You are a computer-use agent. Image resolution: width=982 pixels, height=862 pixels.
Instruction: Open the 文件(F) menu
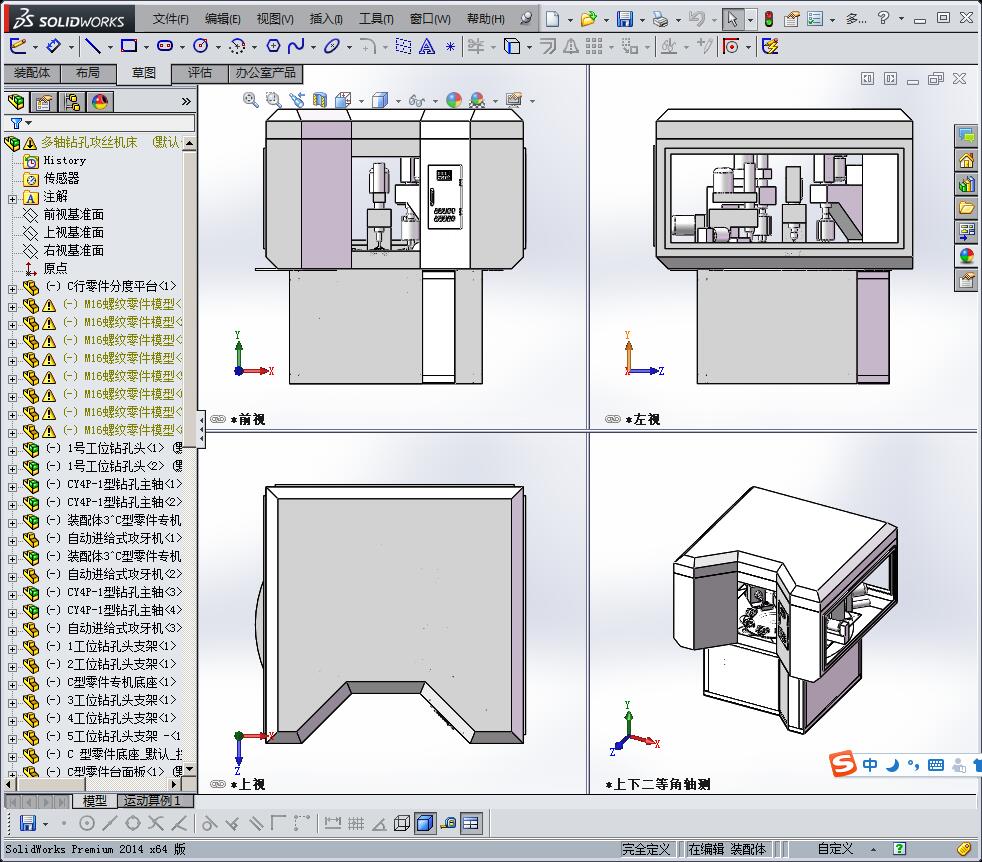170,19
